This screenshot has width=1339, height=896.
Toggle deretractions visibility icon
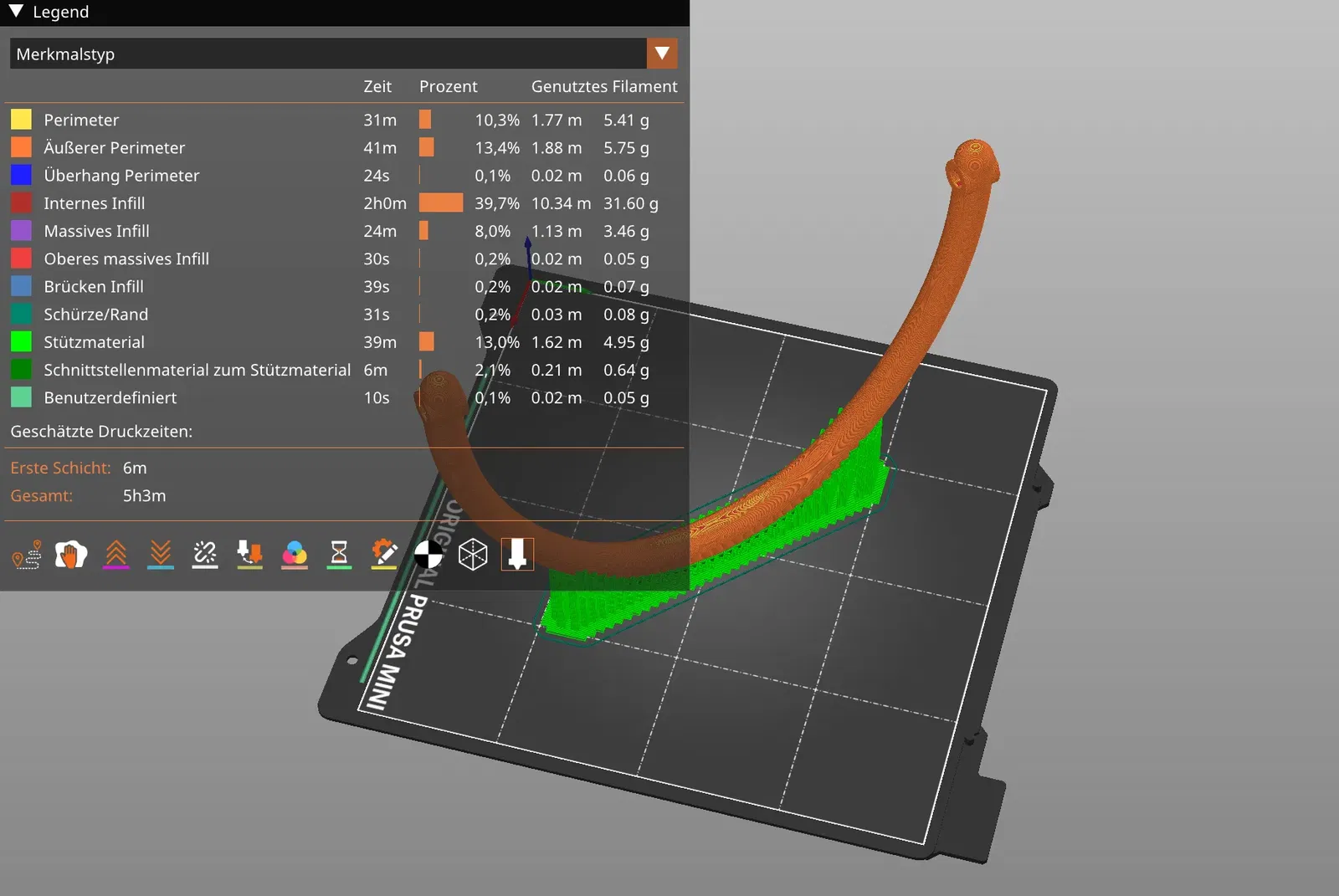coord(161,554)
